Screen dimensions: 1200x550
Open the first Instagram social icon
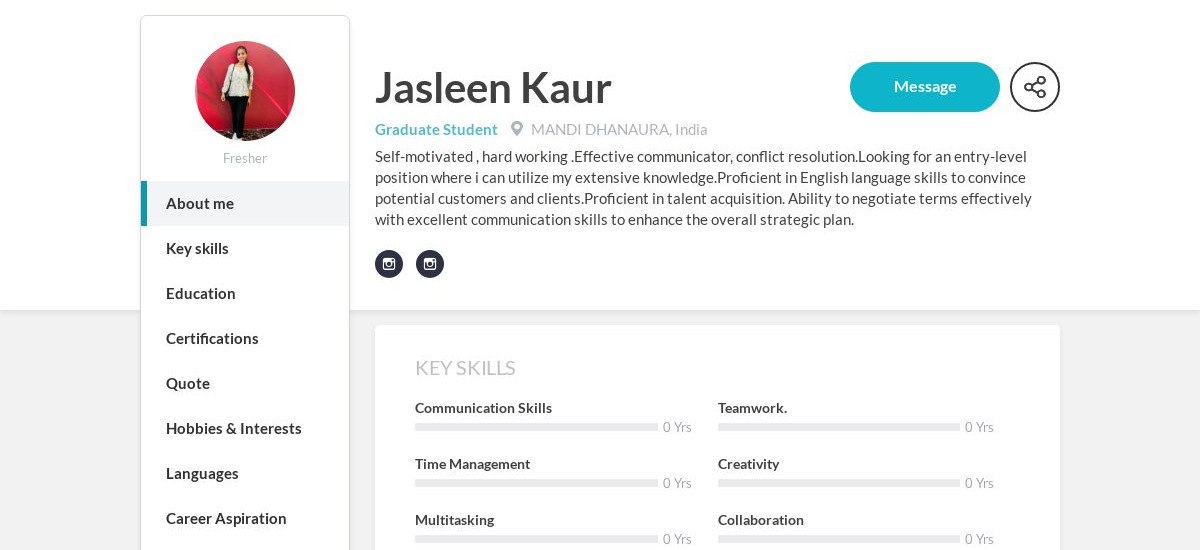(x=389, y=264)
